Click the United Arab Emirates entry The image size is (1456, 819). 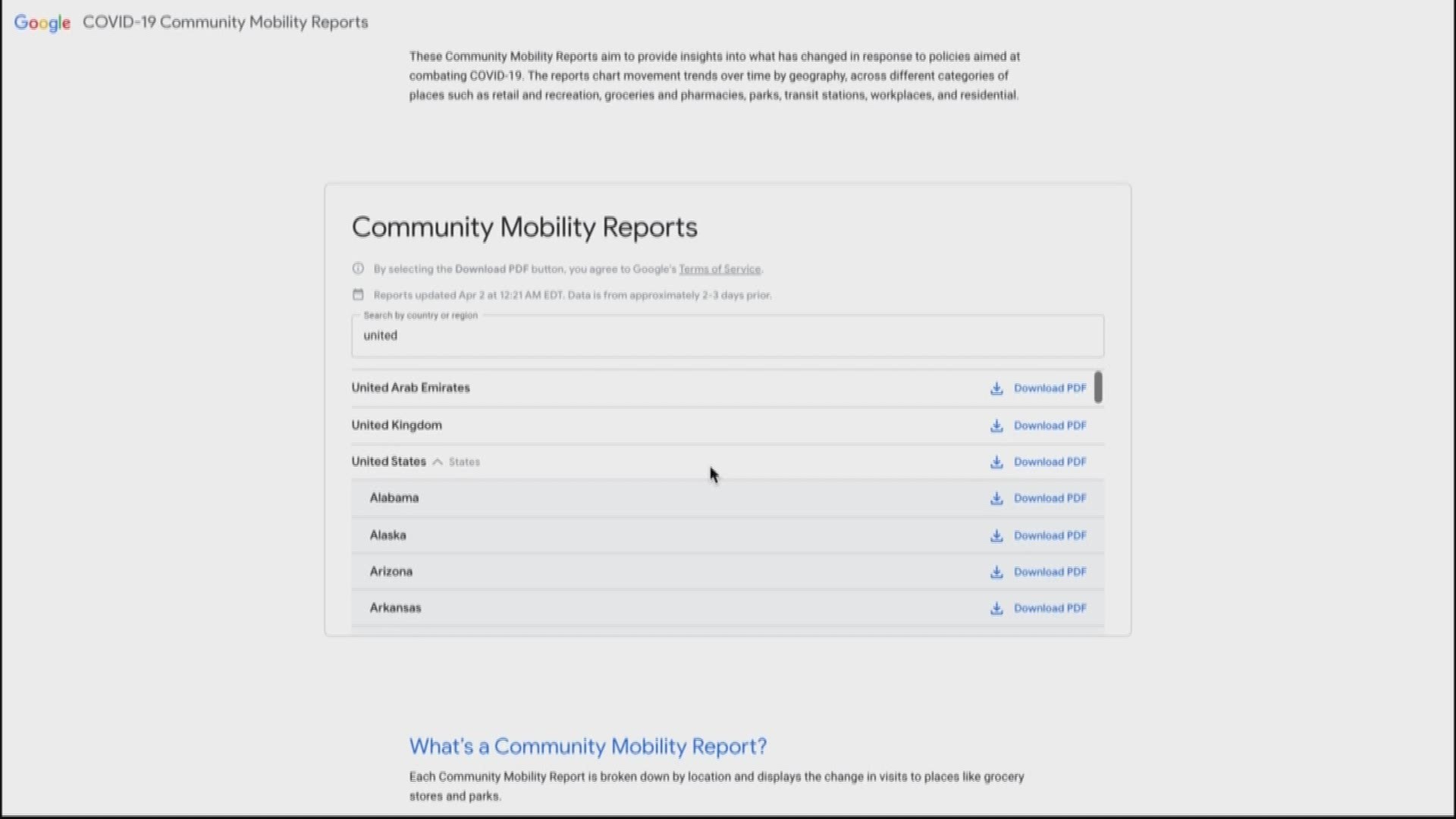tap(410, 388)
